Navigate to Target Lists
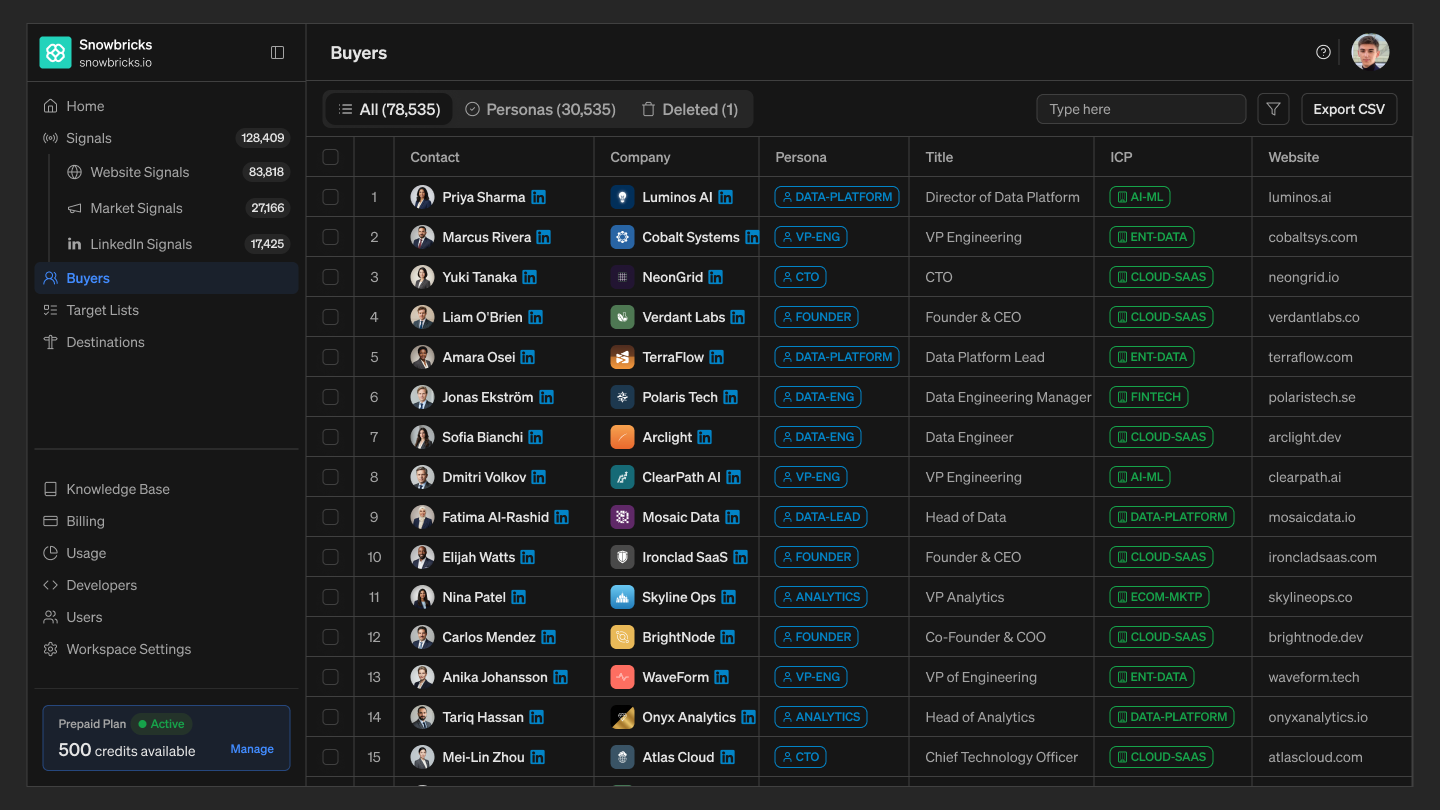The height and width of the screenshot is (810, 1440). (166, 310)
